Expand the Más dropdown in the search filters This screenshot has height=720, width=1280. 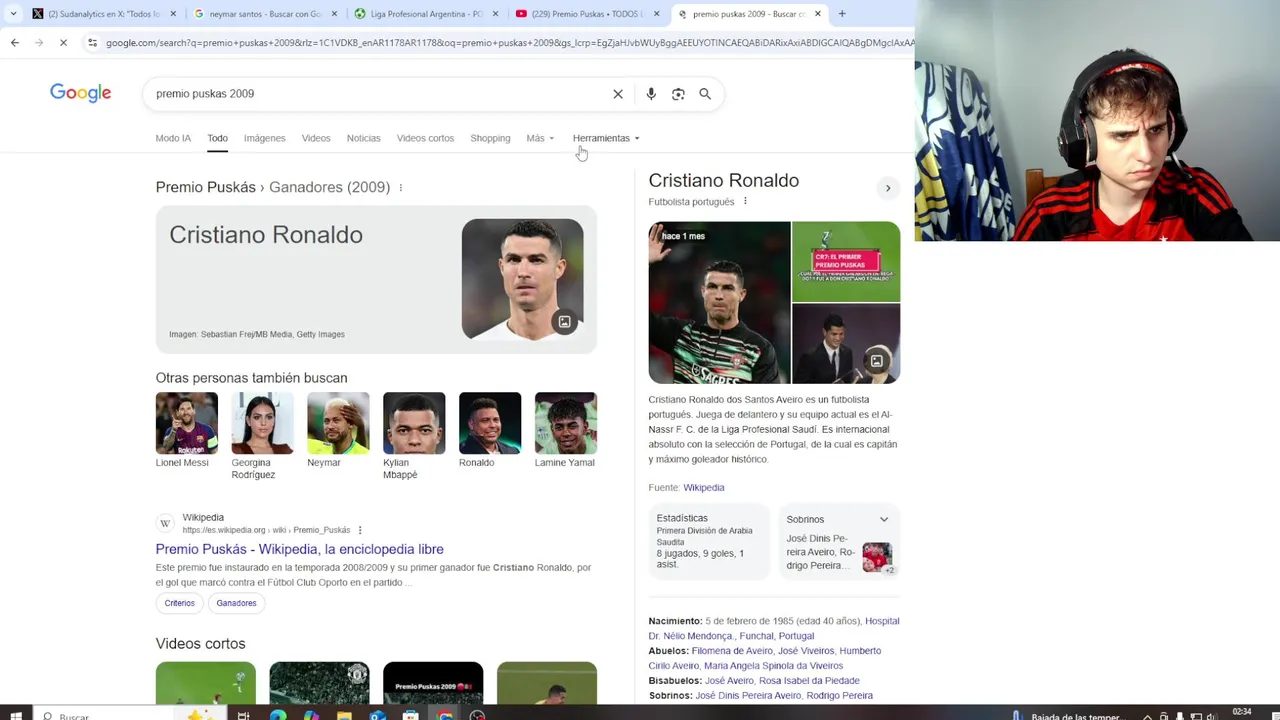[x=540, y=138]
